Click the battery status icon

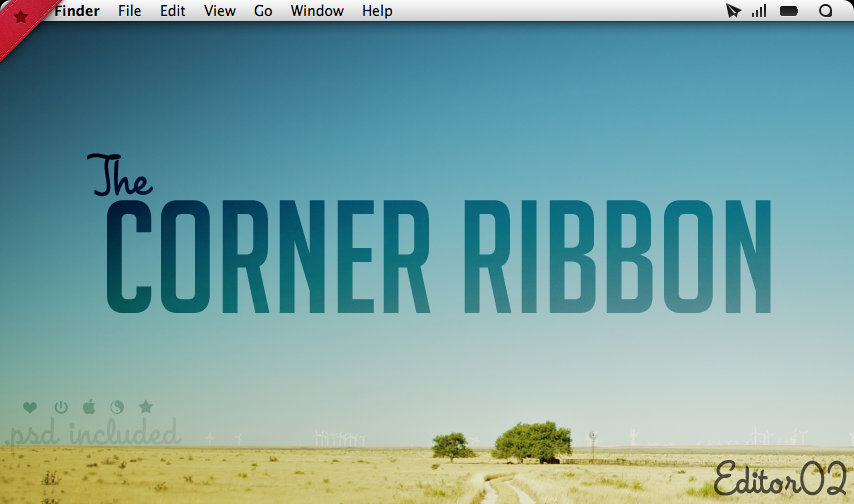click(789, 11)
